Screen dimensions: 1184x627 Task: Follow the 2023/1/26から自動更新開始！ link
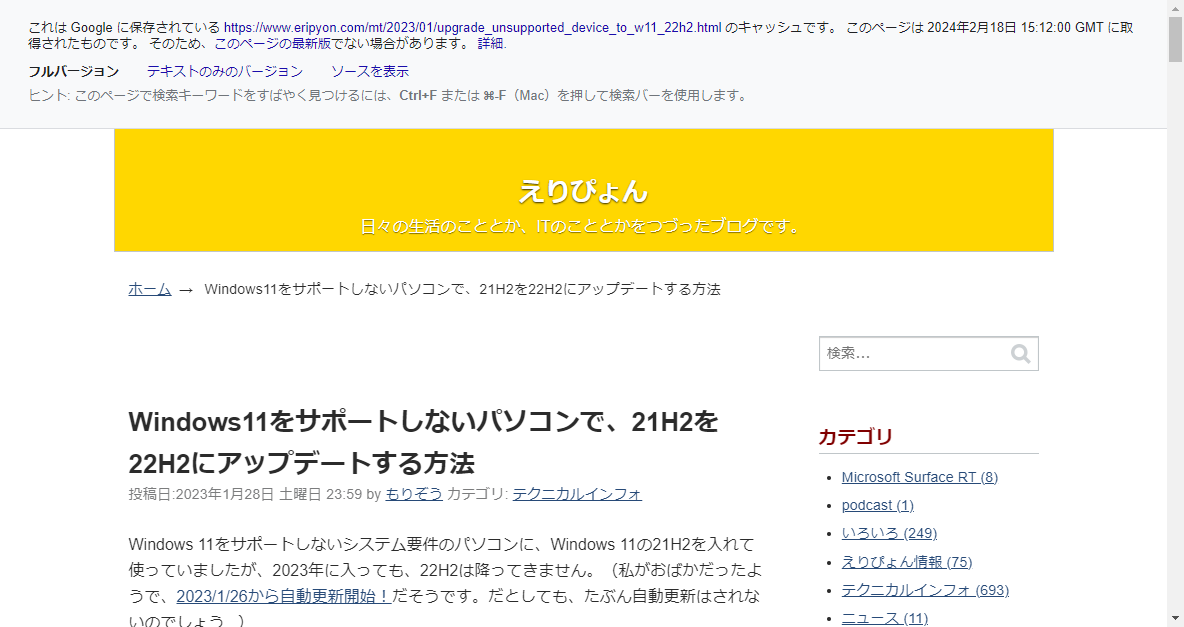(283, 596)
